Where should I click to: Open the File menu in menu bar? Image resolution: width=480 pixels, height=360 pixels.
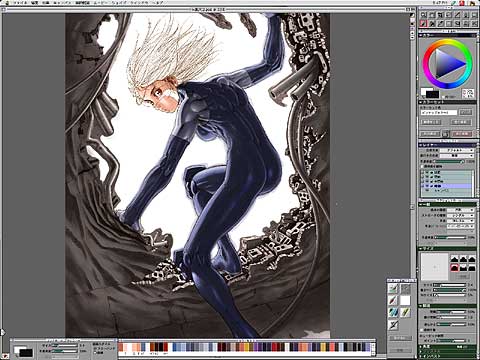tap(20, 3)
